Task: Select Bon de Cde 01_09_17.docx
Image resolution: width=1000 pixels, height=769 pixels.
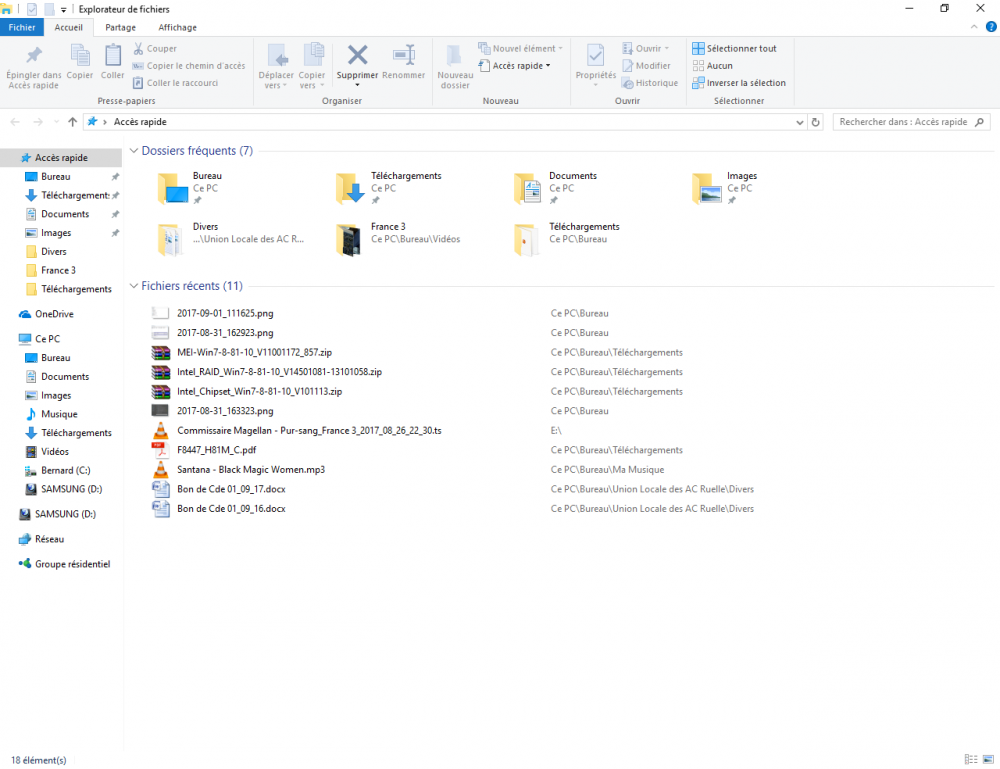Action: [x=231, y=490]
